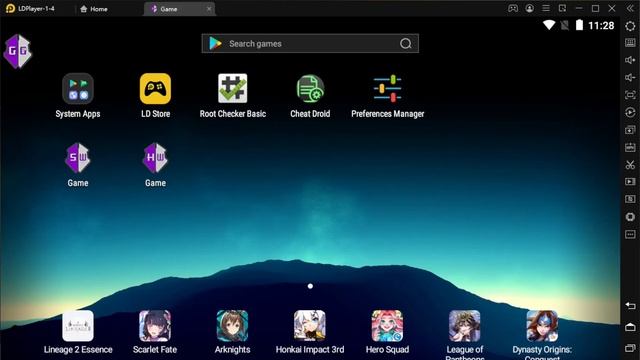Launch LD Store app

(155, 89)
